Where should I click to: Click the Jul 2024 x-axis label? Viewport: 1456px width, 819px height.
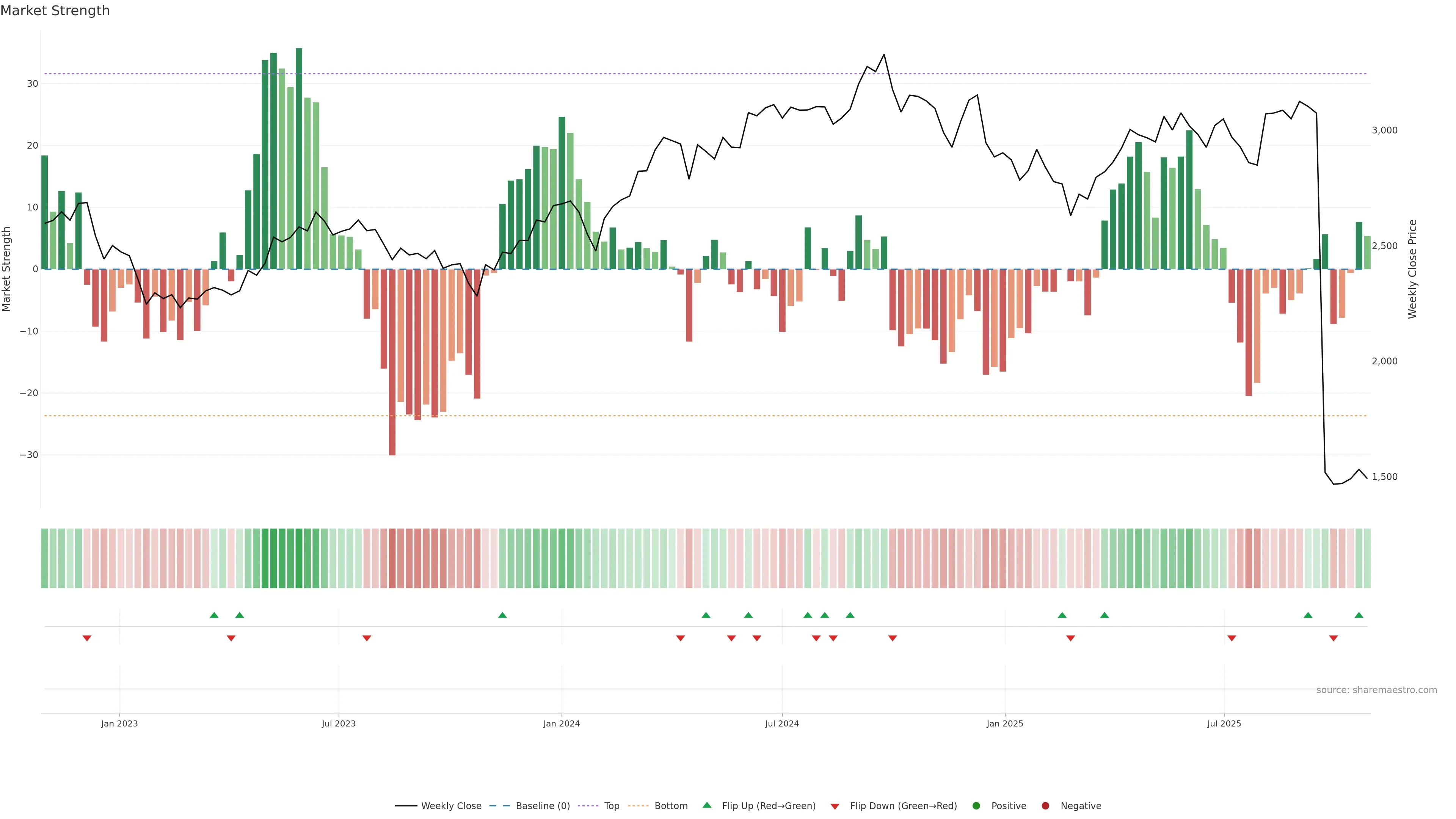782,723
